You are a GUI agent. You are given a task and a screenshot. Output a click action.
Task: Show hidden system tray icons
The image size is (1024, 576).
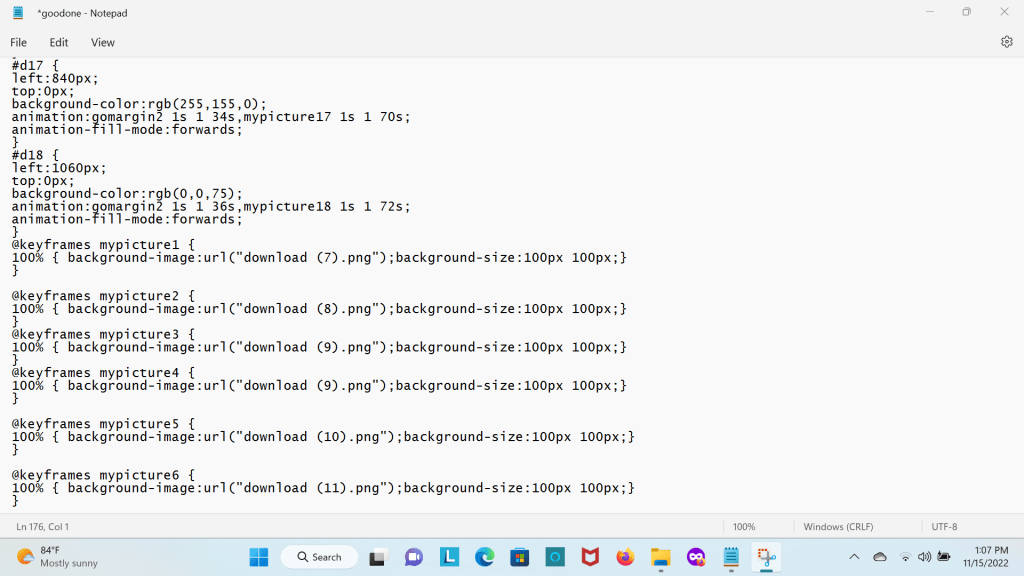tap(854, 557)
